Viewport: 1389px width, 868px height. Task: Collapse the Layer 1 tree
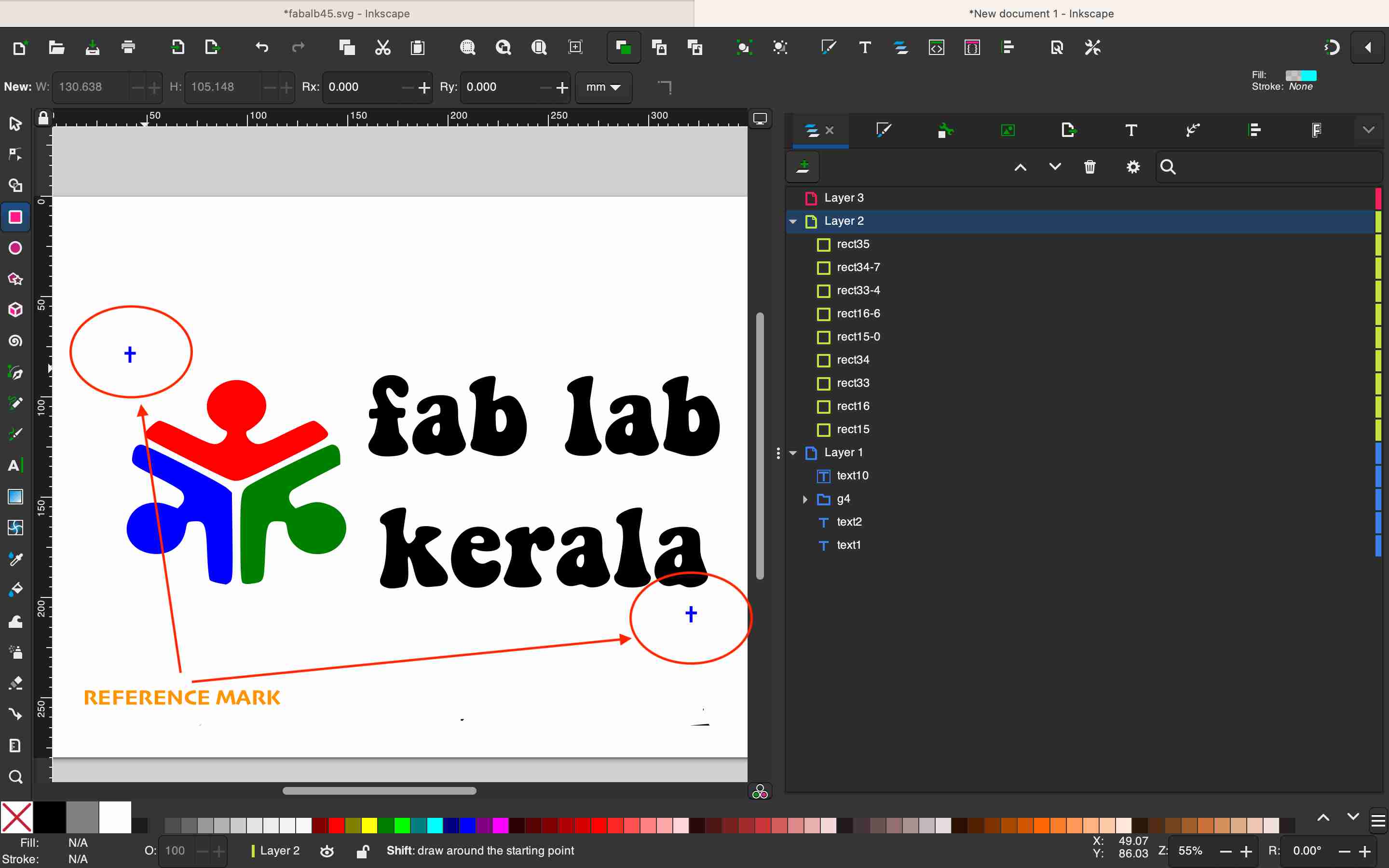tap(793, 453)
